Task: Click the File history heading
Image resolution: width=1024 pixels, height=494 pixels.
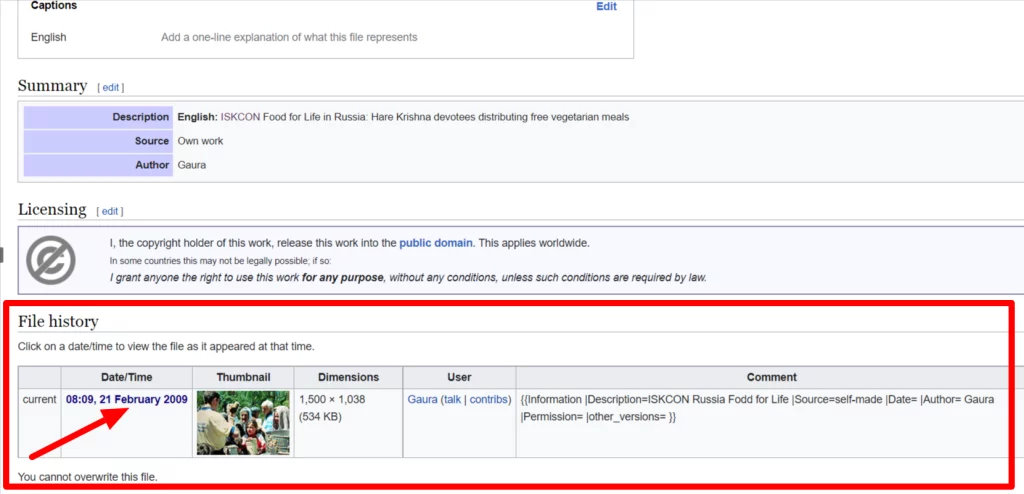Action: pyautogui.click(x=58, y=322)
